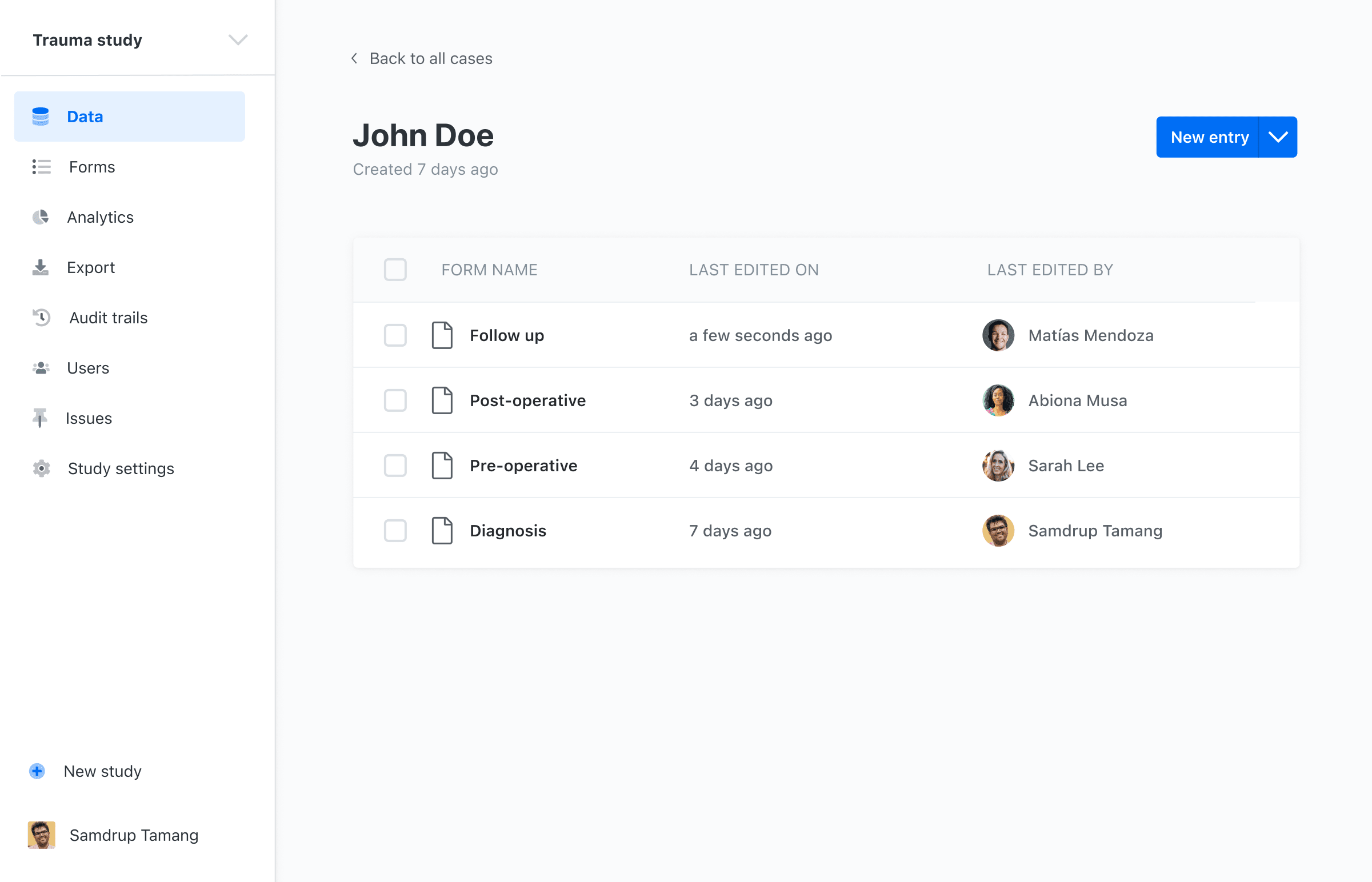Viewport: 1372px width, 882px height.
Task: Click the Export download icon
Action: [x=41, y=267]
